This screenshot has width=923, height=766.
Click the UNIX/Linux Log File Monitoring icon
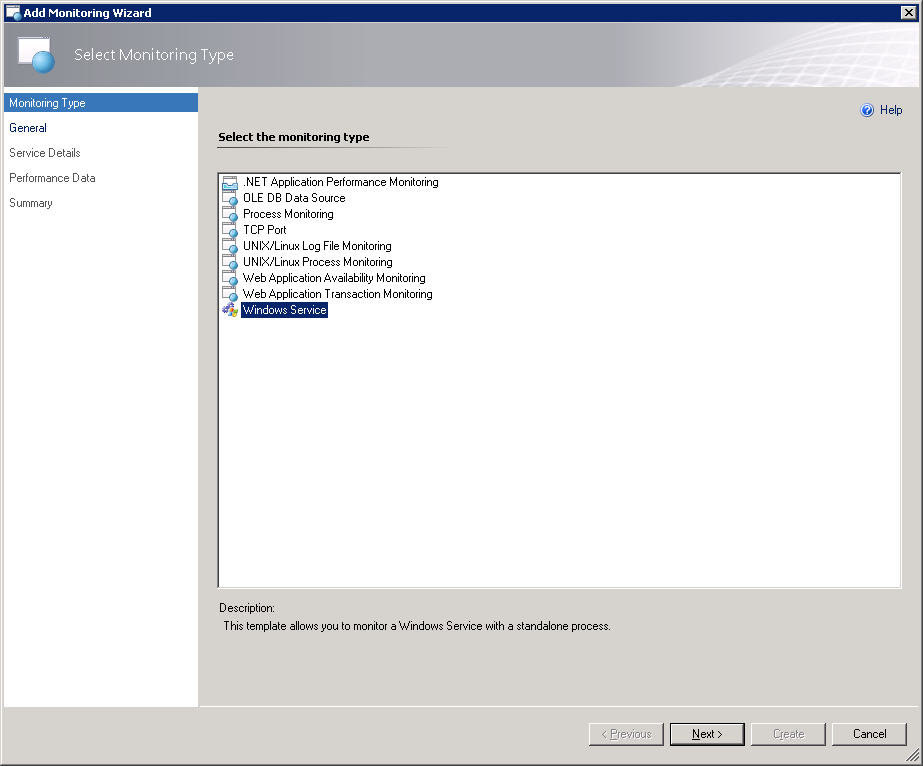[229, 247]
